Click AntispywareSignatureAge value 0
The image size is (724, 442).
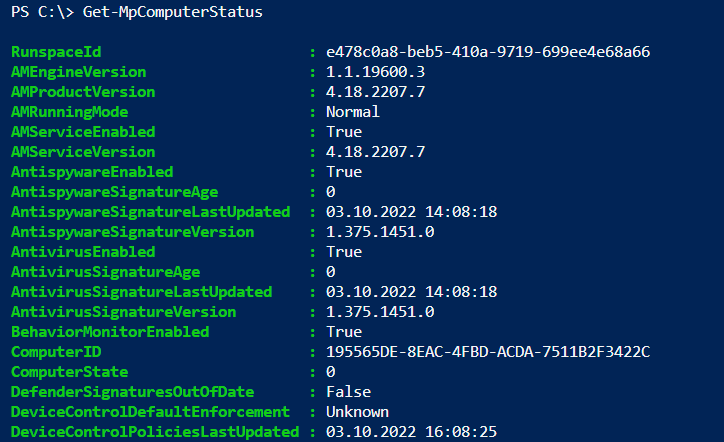click(x=331, y=192)
